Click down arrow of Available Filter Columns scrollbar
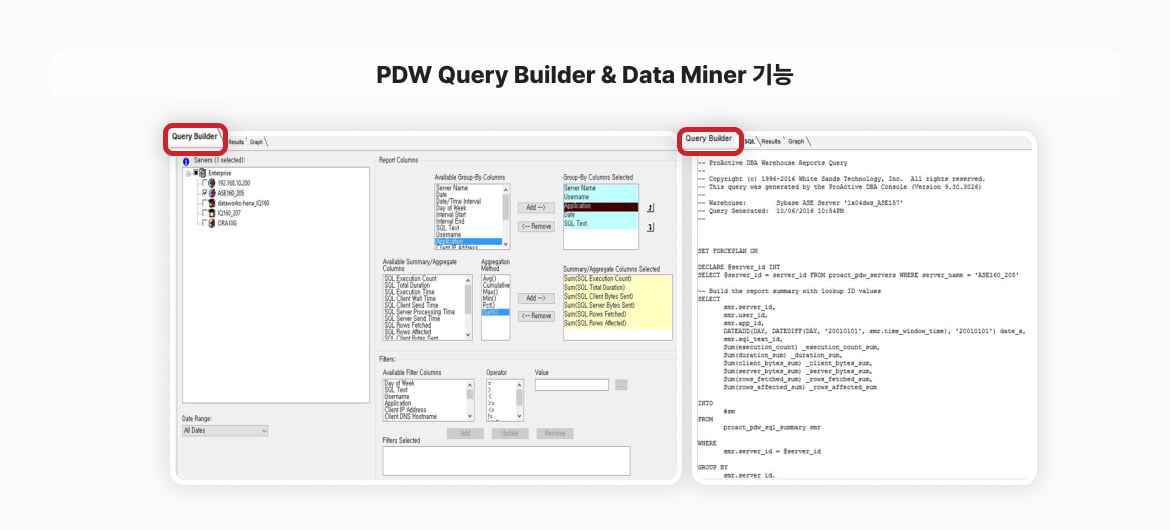The height and width of the screenshot is (530, 1170). pos(469,416)
